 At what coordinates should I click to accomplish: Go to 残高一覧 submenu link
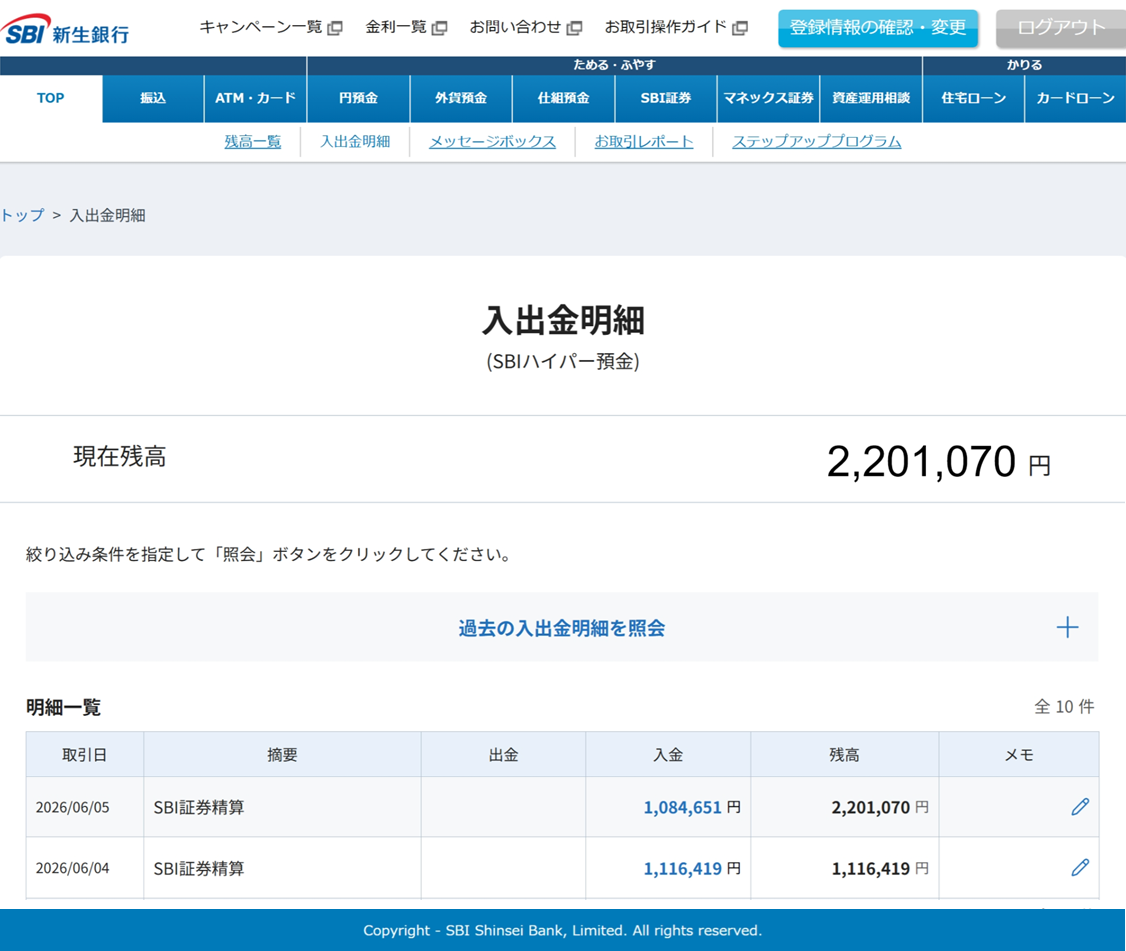(x=253, y=142)
